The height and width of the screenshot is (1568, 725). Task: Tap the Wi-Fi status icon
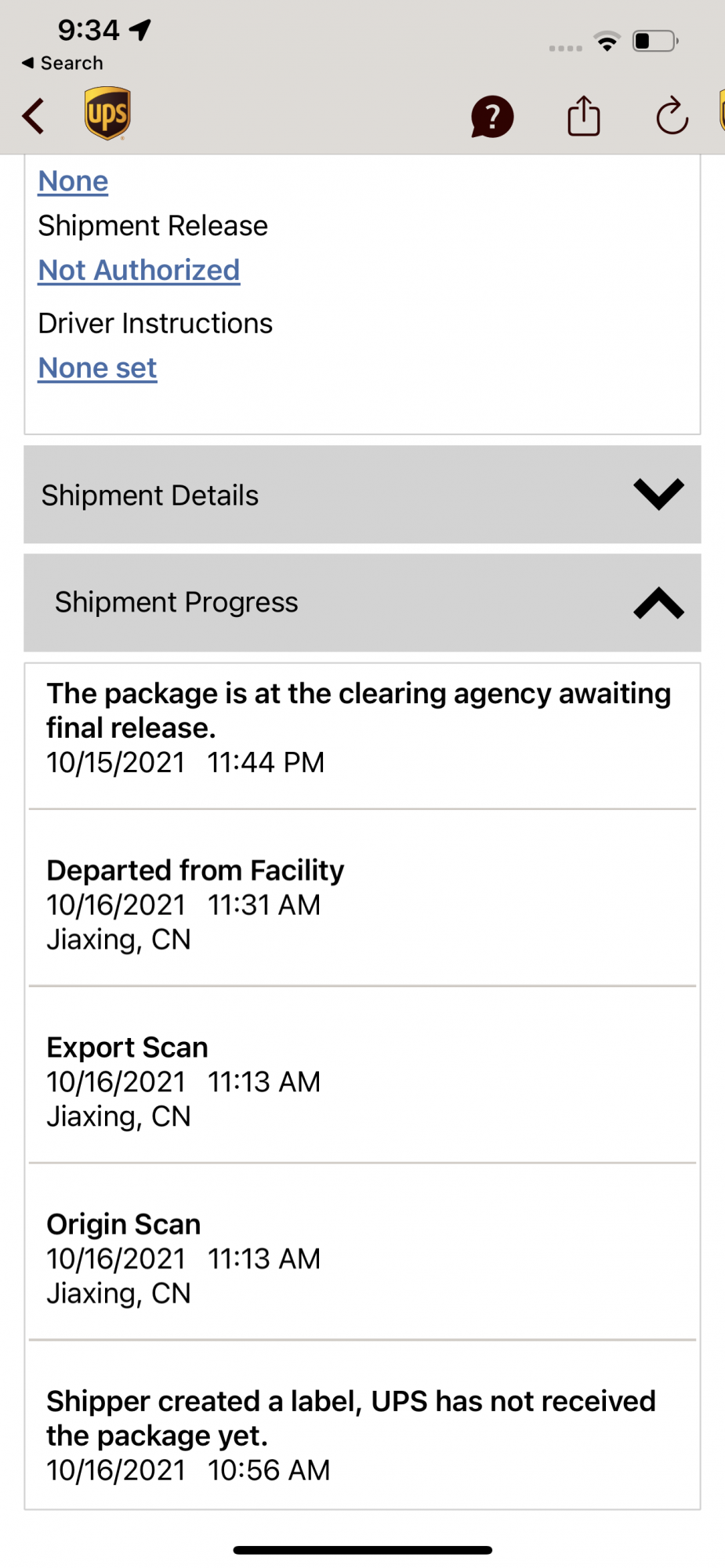[x=607, y=42]
